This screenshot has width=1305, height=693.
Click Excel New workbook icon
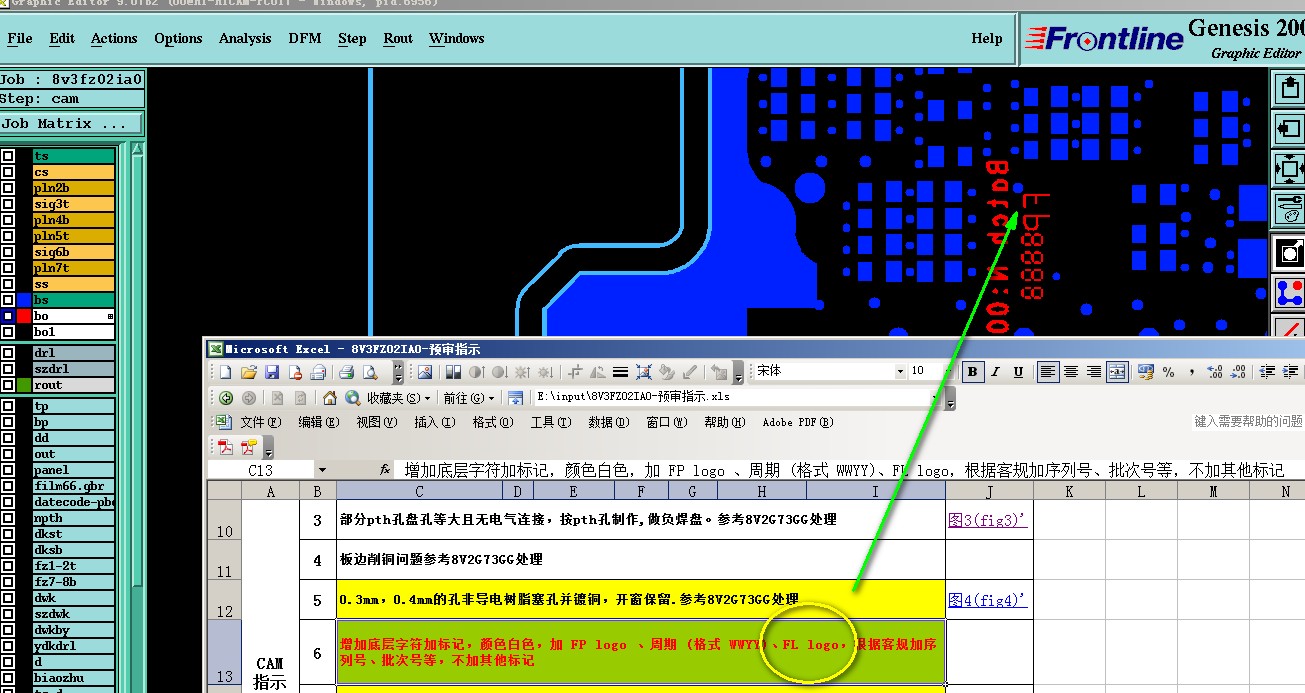[x=225, y=372]
